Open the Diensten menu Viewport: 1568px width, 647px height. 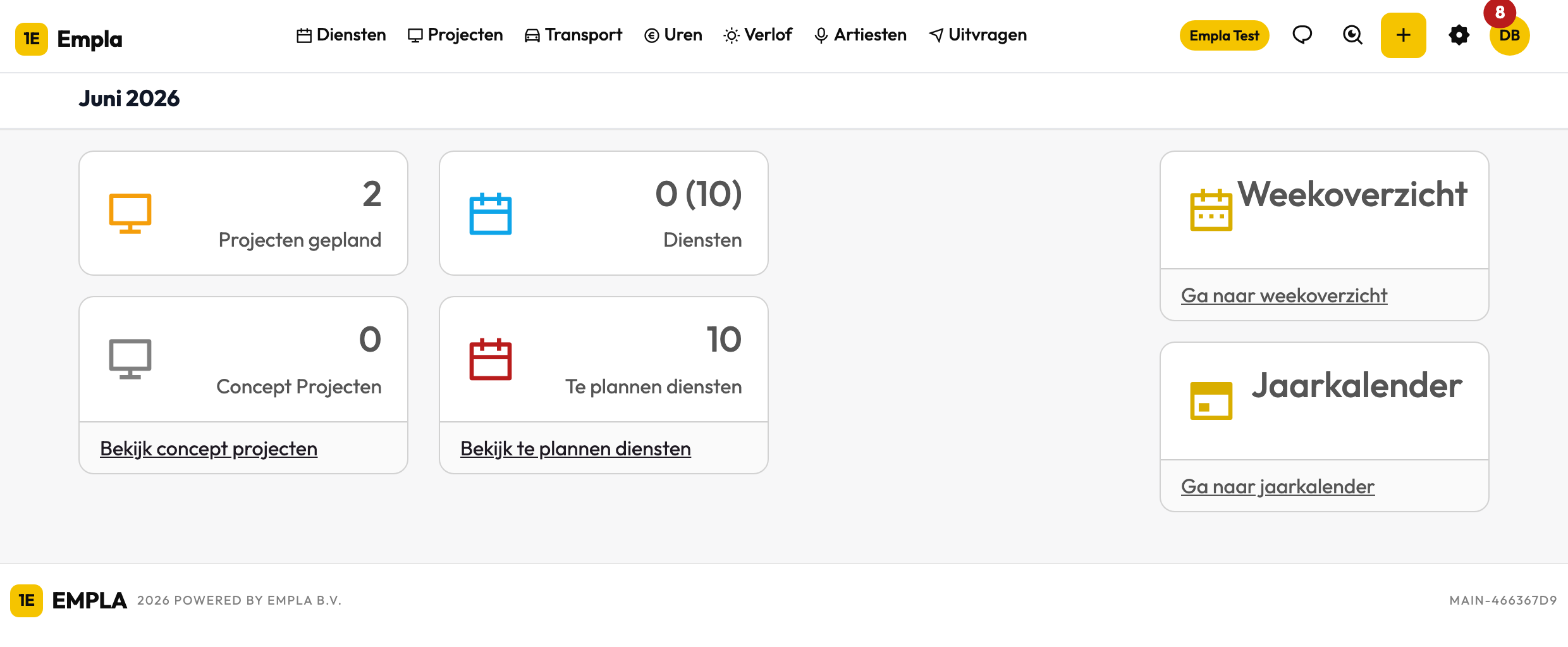pos(341,35)
